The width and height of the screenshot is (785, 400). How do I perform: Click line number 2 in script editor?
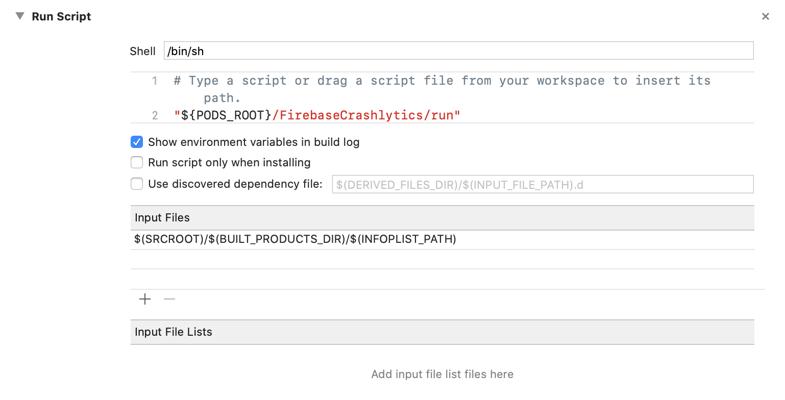point(155,115)
